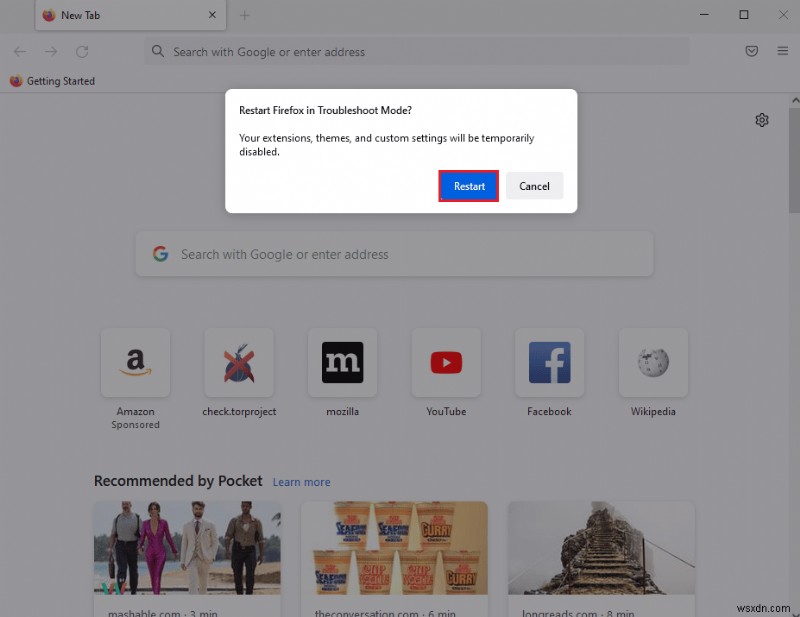Open the mashable.com article thumbnail
Screen dimensions: 800x617
coord(187,548)
